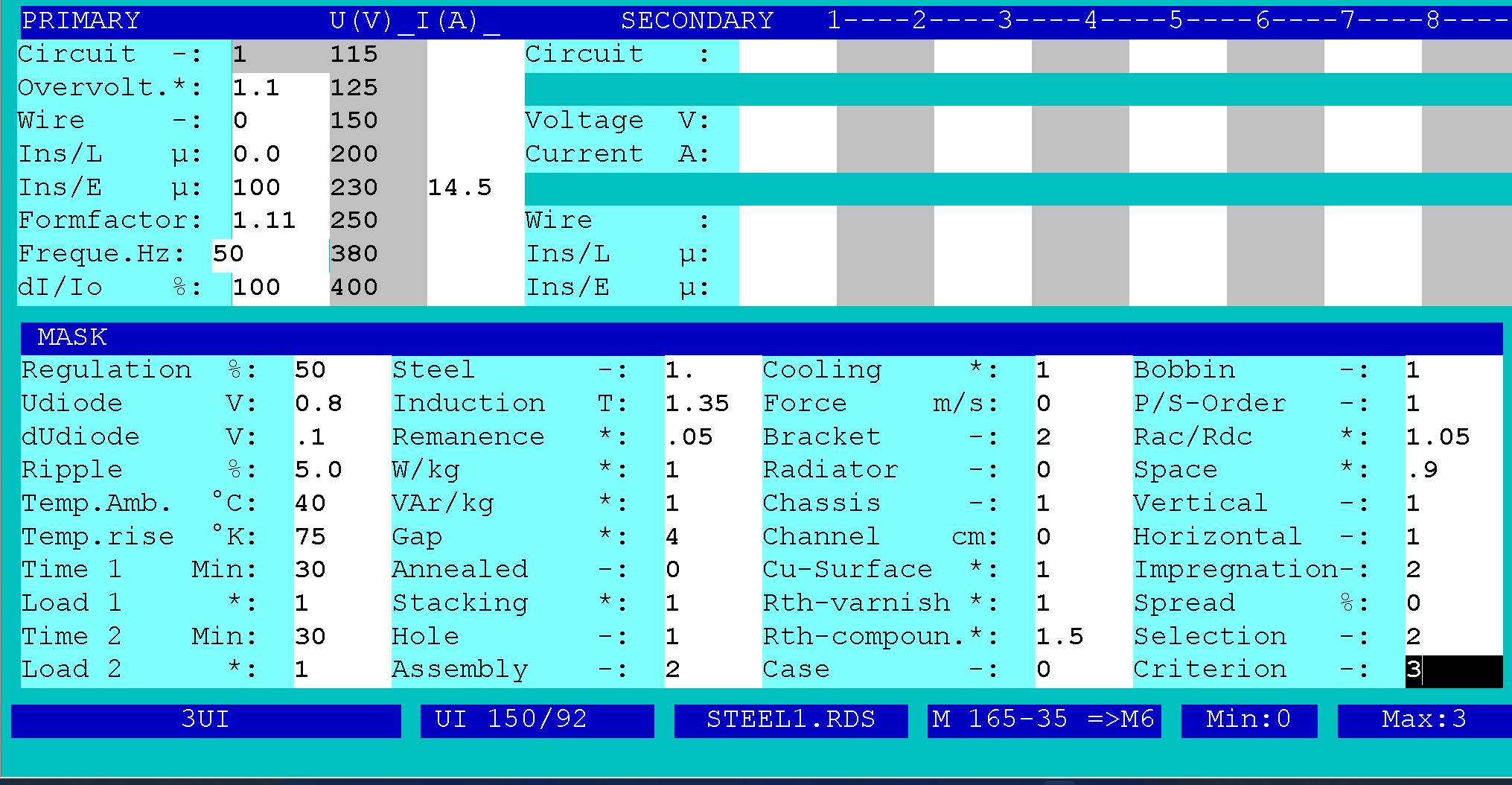Select the dUdiode value .1

click(x=342, y=438)
